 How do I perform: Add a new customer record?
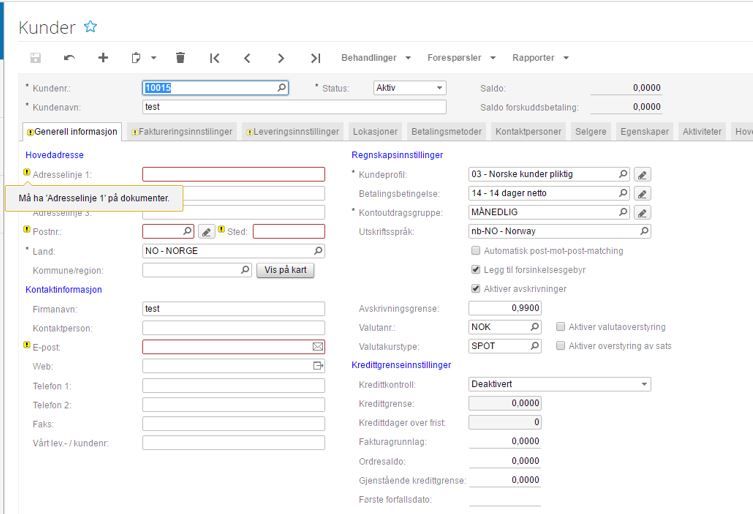coord(103,58)
